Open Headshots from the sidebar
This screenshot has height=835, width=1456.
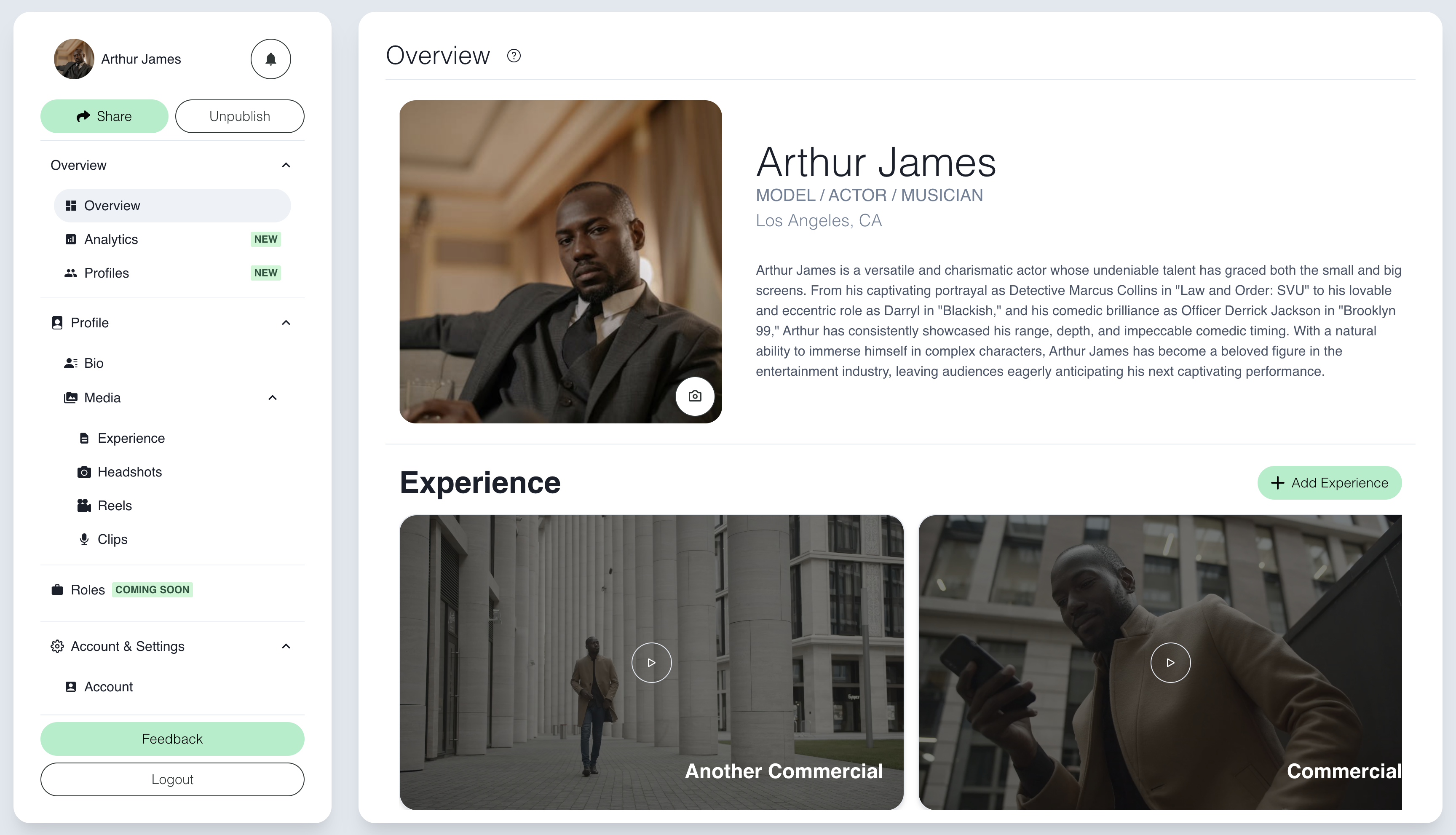[130, 472]
